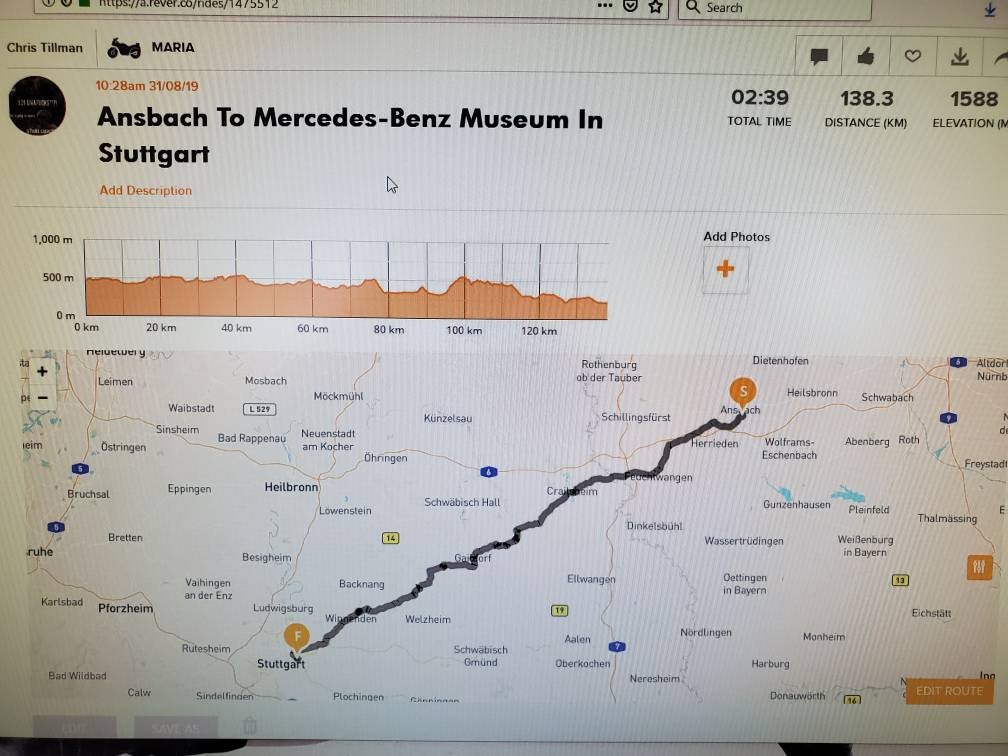Favorite the ride with the heart icon
Screen dimensions: 1008x756
pos(912,57)
